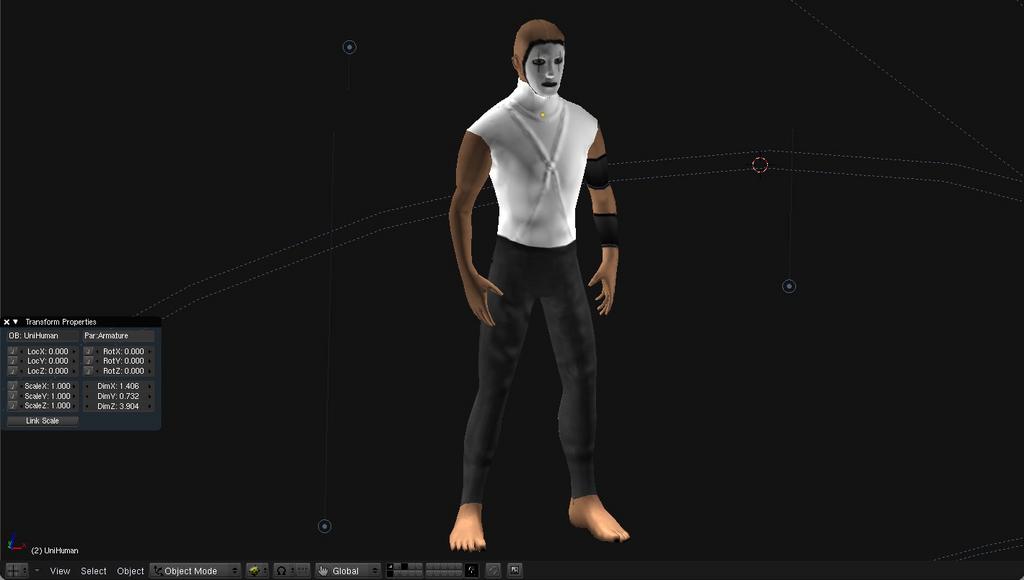This screenshot has width=1024, height=580.
Task: Select the lamp object near the floor left
Action: tap(325, 526)
